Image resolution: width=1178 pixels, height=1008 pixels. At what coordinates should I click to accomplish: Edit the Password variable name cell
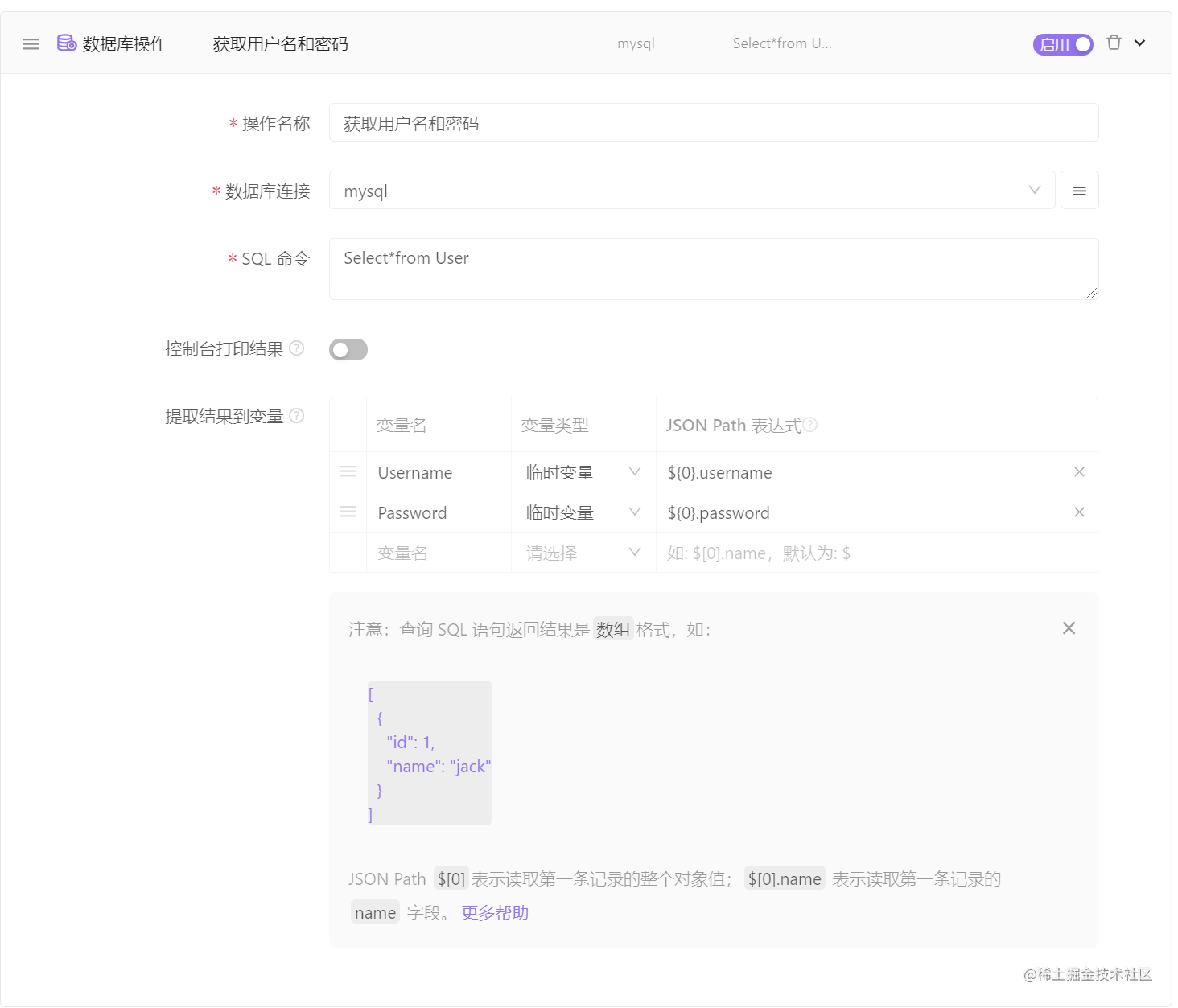(x=439, y=512)
